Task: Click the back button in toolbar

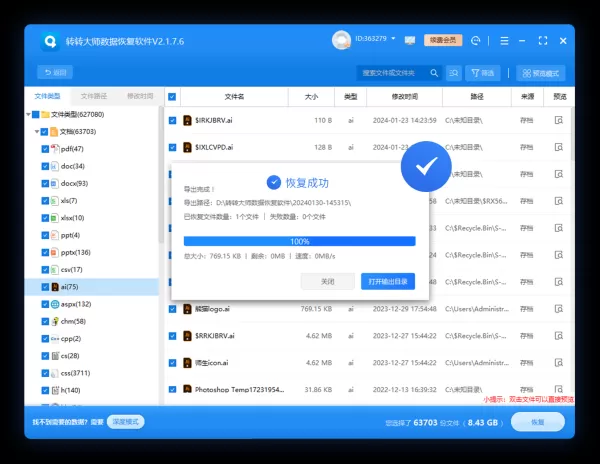Action: 55,72
